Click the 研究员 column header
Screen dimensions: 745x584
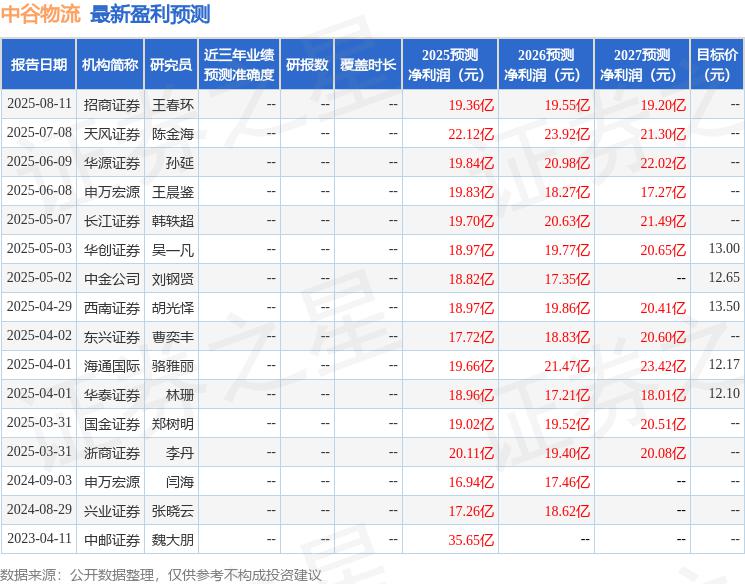[171, 64]
